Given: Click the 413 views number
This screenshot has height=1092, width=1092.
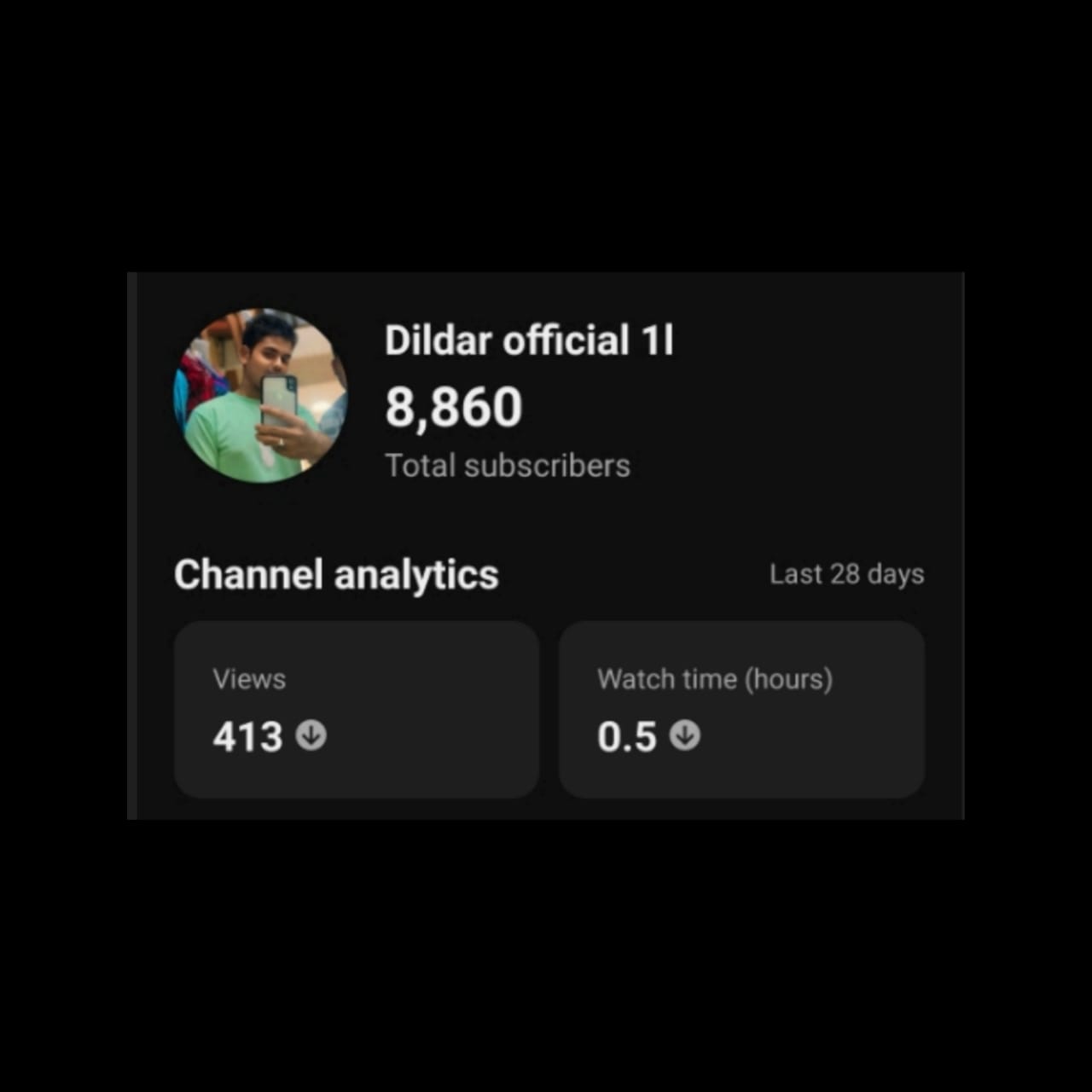Looking at the screenshot, I should 247,737.
